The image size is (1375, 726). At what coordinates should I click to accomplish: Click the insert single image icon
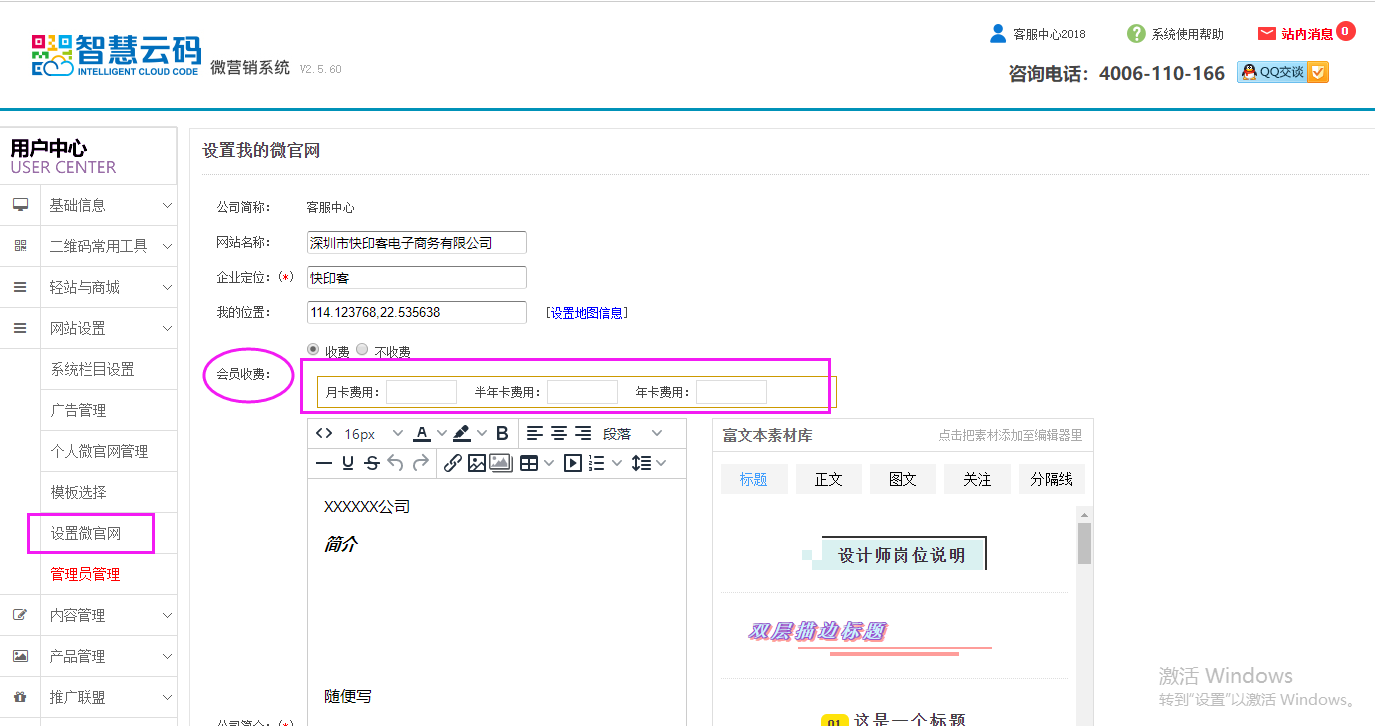477,463
